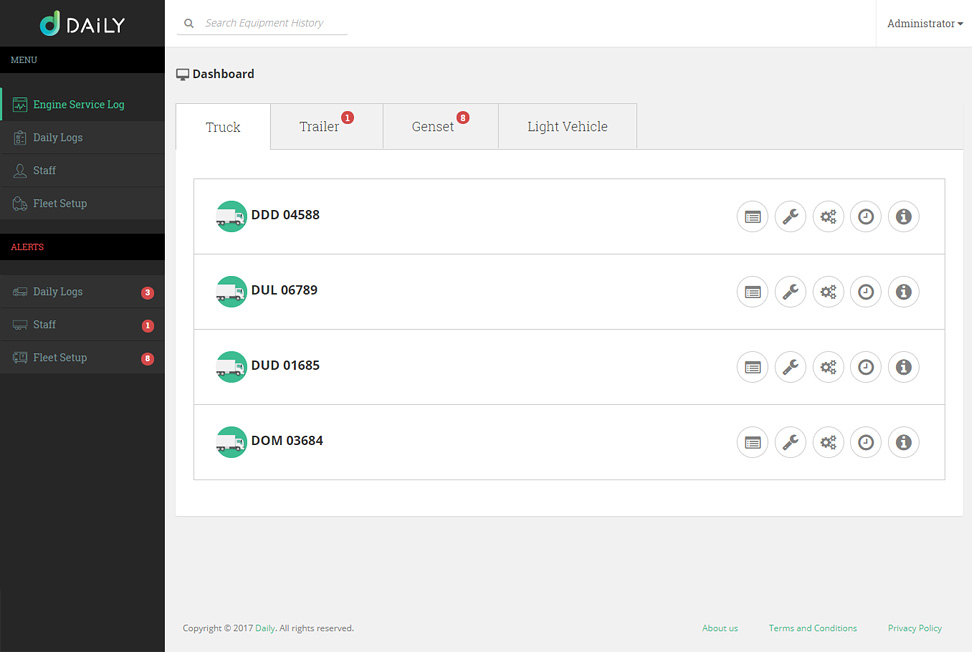Open the Terms and Conditions link
The image size is (972, 652).
812,628
